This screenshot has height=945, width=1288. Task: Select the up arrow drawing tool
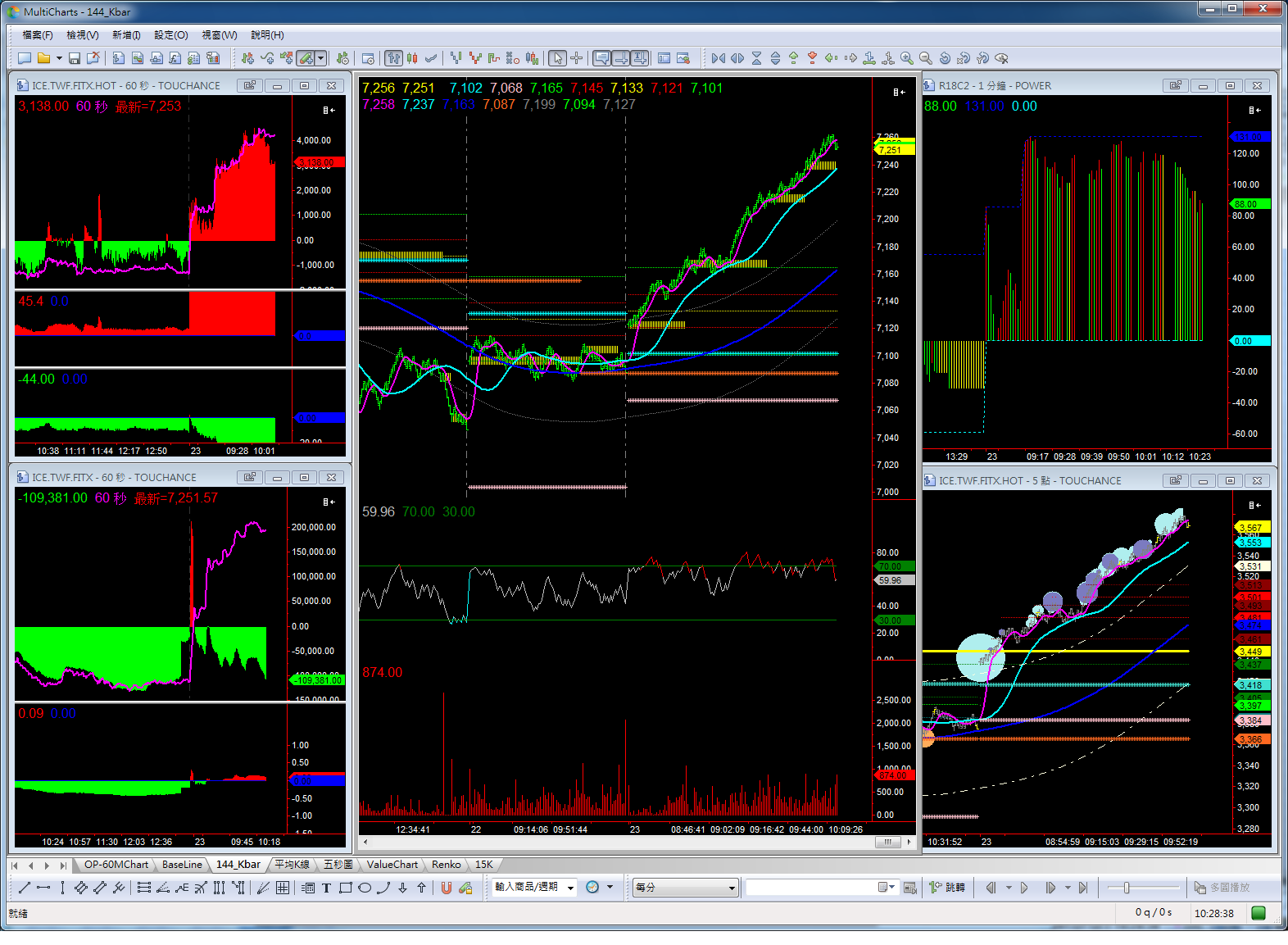[x=421, y=888]
